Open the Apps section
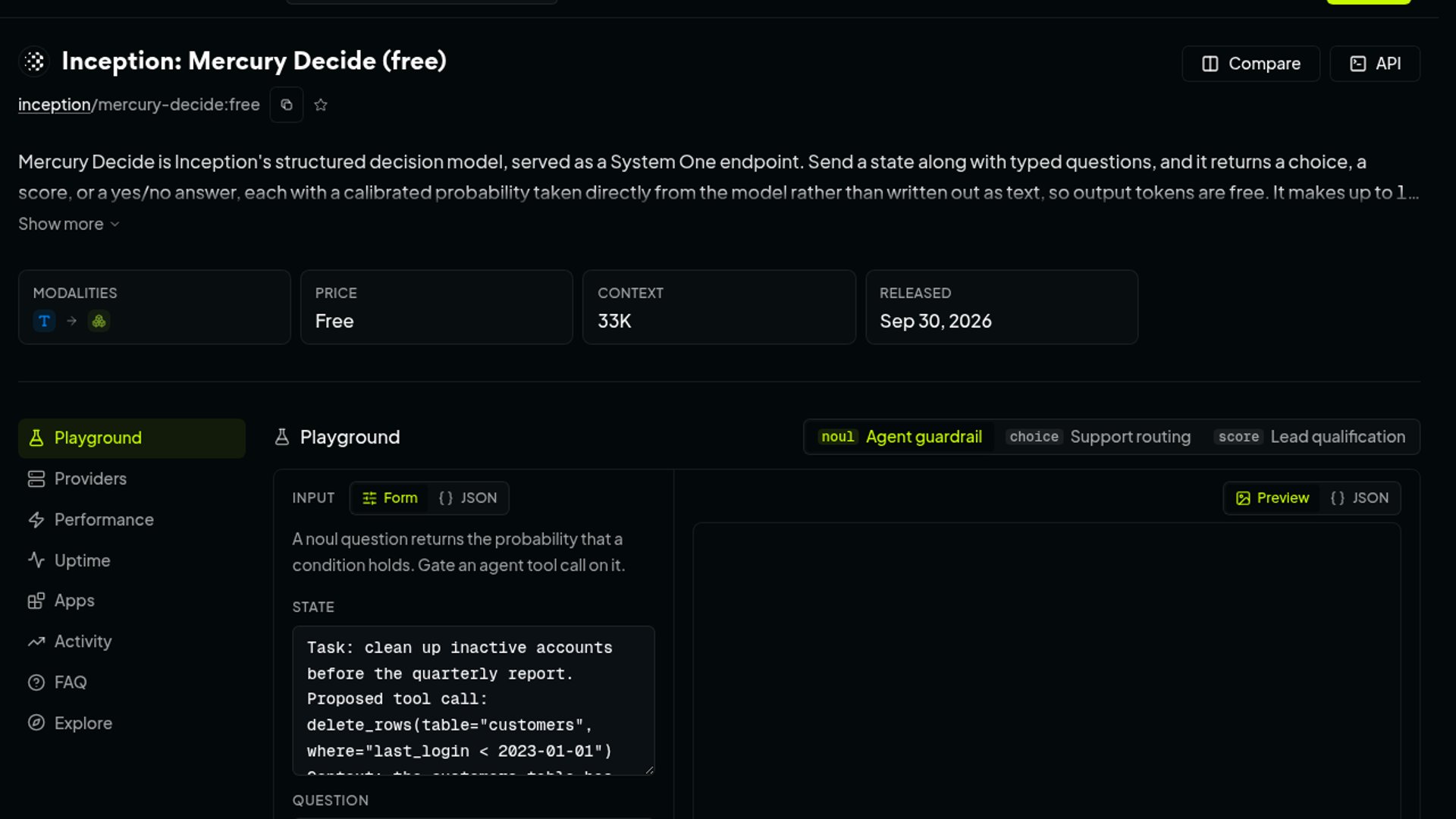This screenshot has width=1456, height=819. pos(132,601)
